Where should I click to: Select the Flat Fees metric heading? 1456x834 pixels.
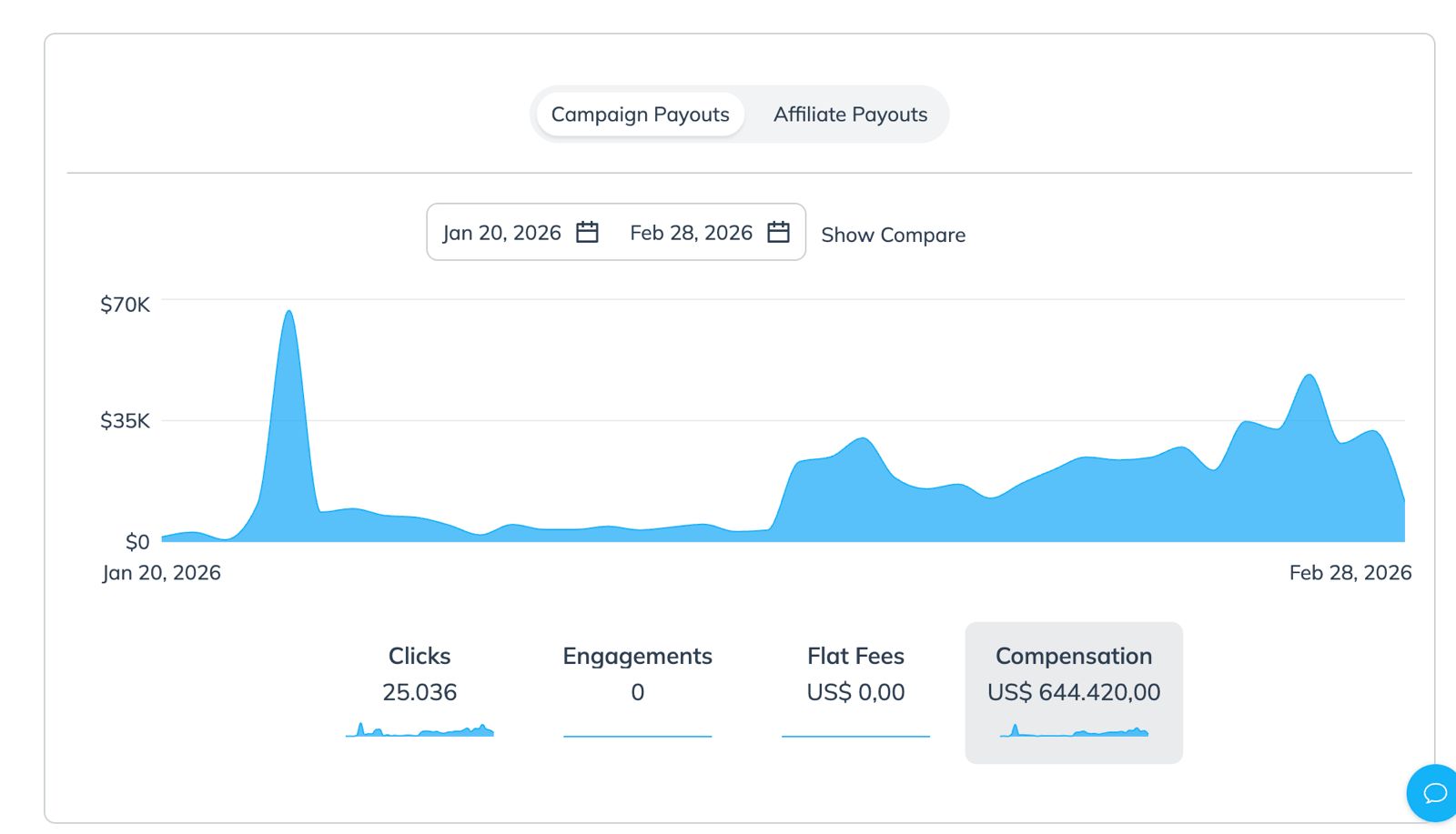(x=855, y=656)
